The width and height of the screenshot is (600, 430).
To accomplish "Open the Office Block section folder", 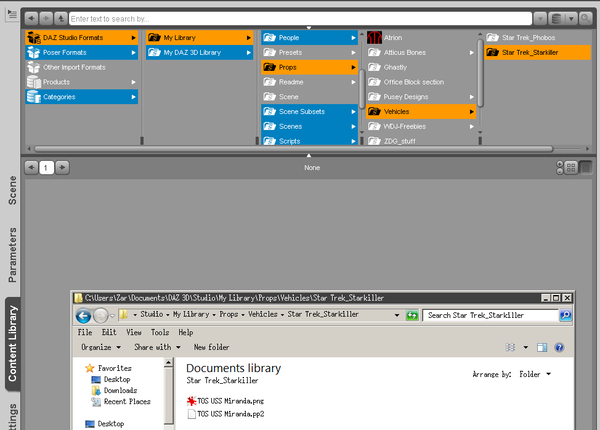I will (421, 82).
